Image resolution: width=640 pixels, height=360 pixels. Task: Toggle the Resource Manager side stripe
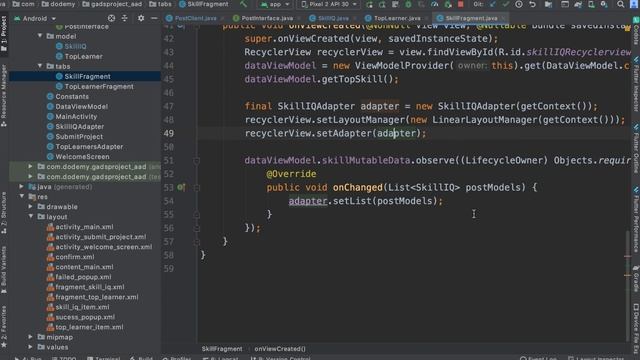(4, 95)
